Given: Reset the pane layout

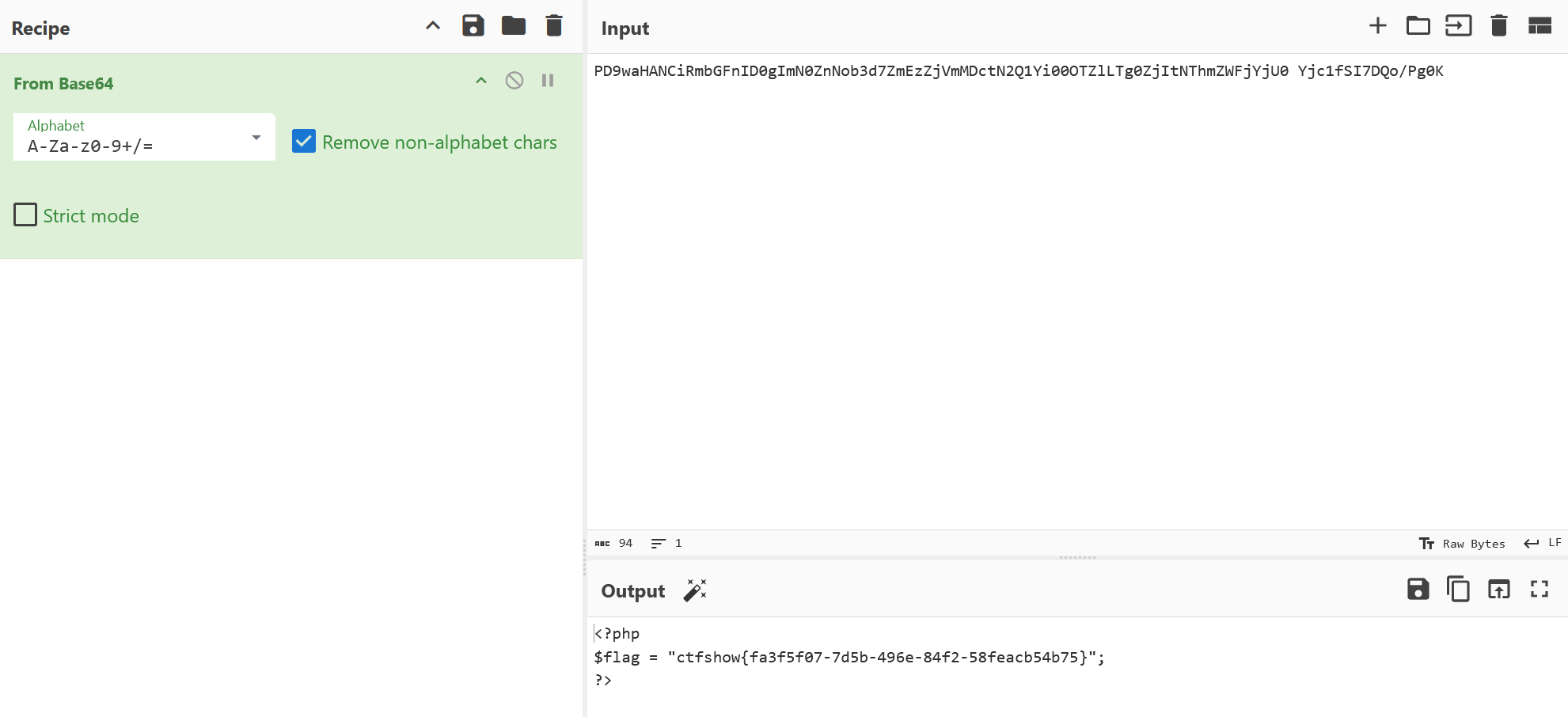Looking at the screenshot, I should [1540, 25].
